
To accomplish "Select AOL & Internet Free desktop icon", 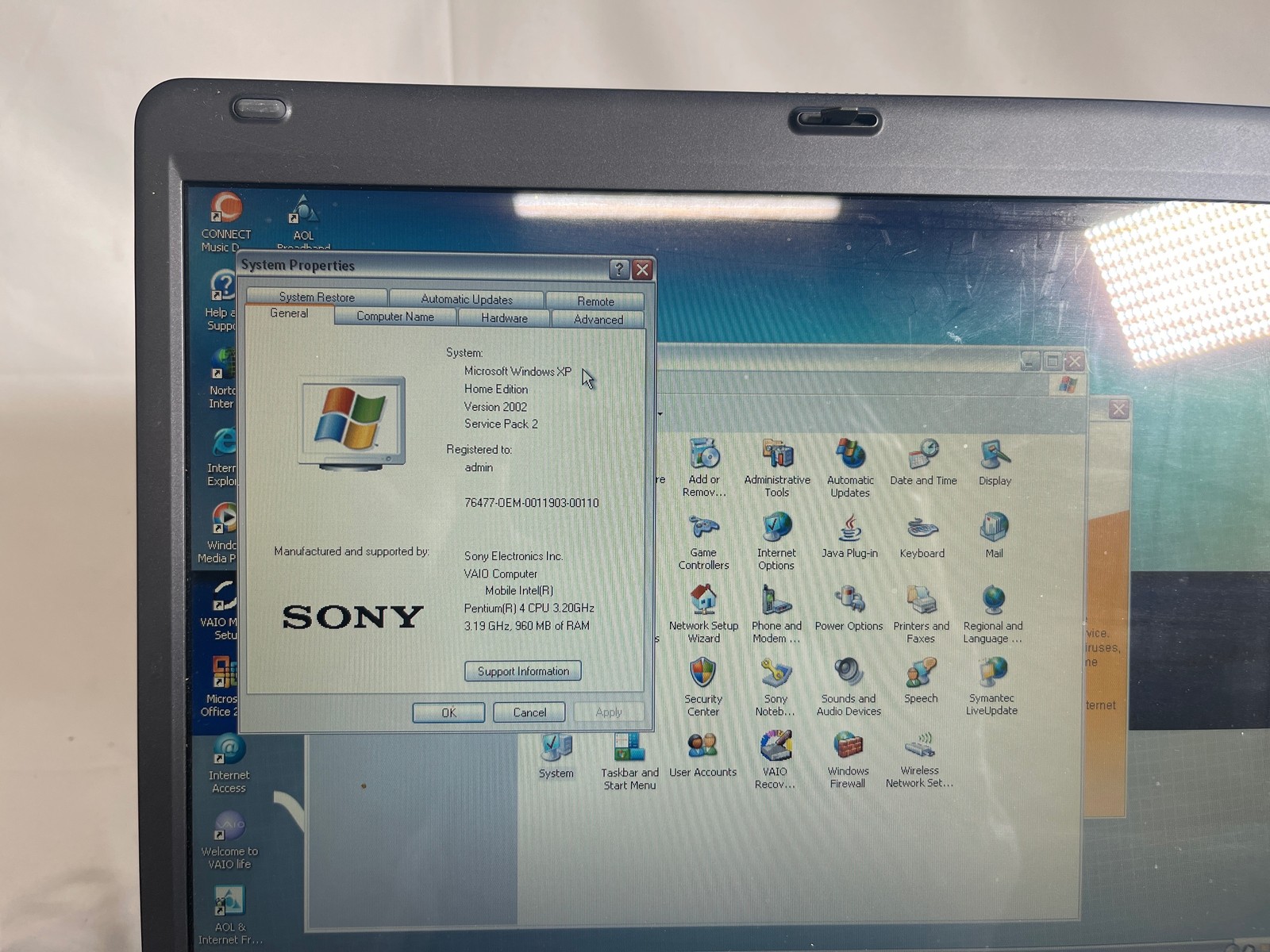I will (229, 916).
